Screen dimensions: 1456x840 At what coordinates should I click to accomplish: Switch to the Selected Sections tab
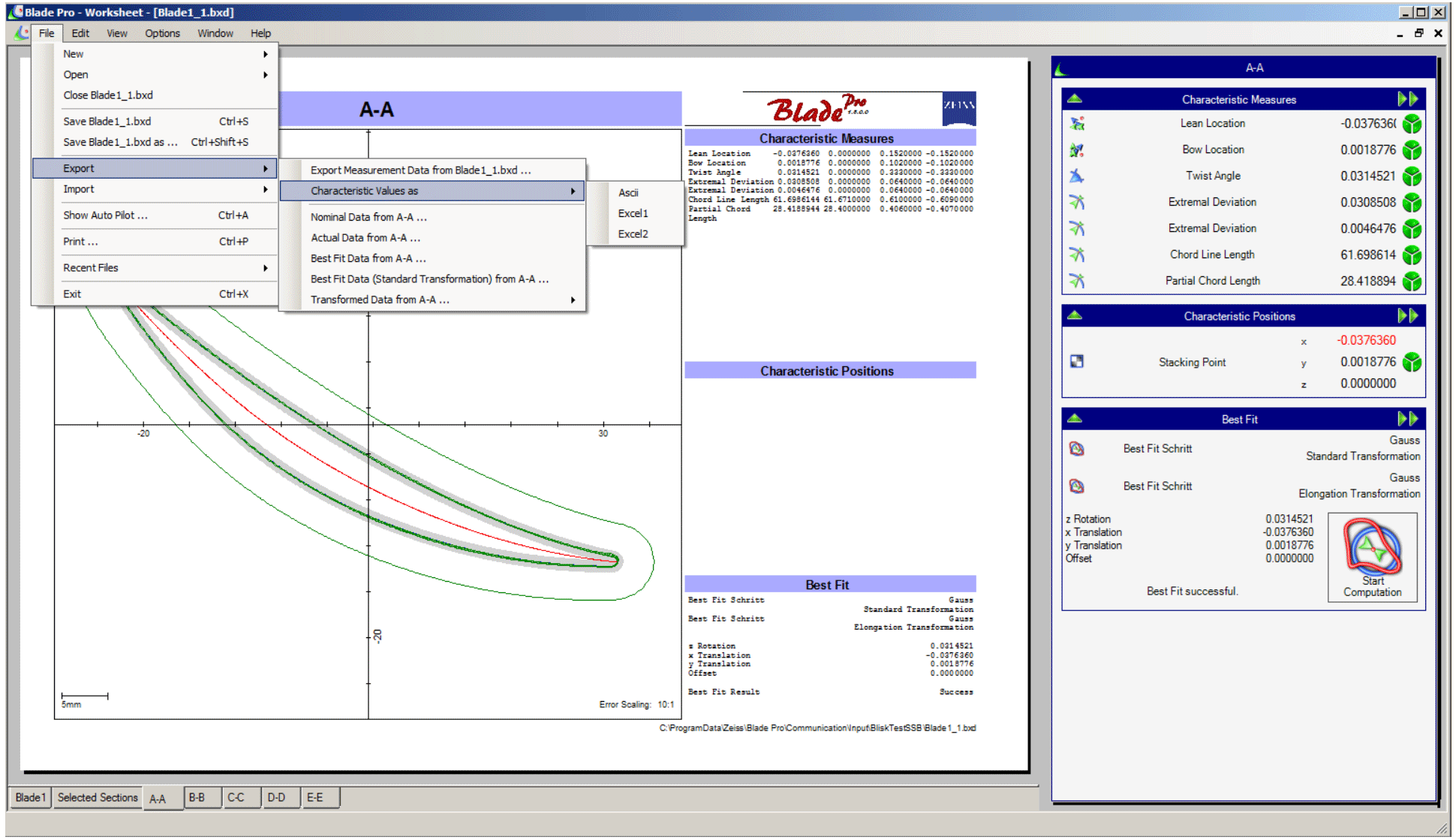pyautogui.click(x=98, y=797)
